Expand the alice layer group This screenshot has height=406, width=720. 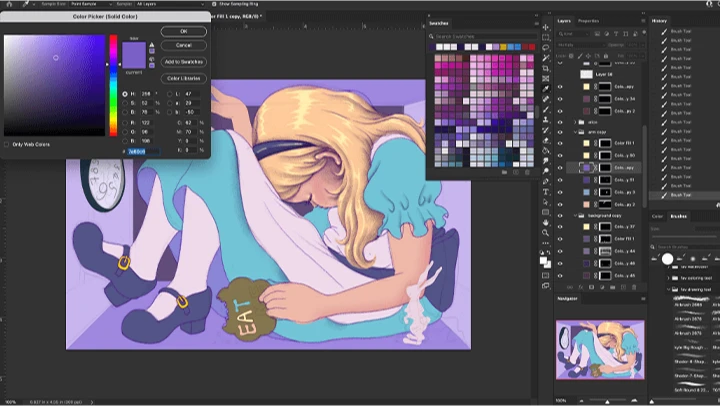point(575,122)
